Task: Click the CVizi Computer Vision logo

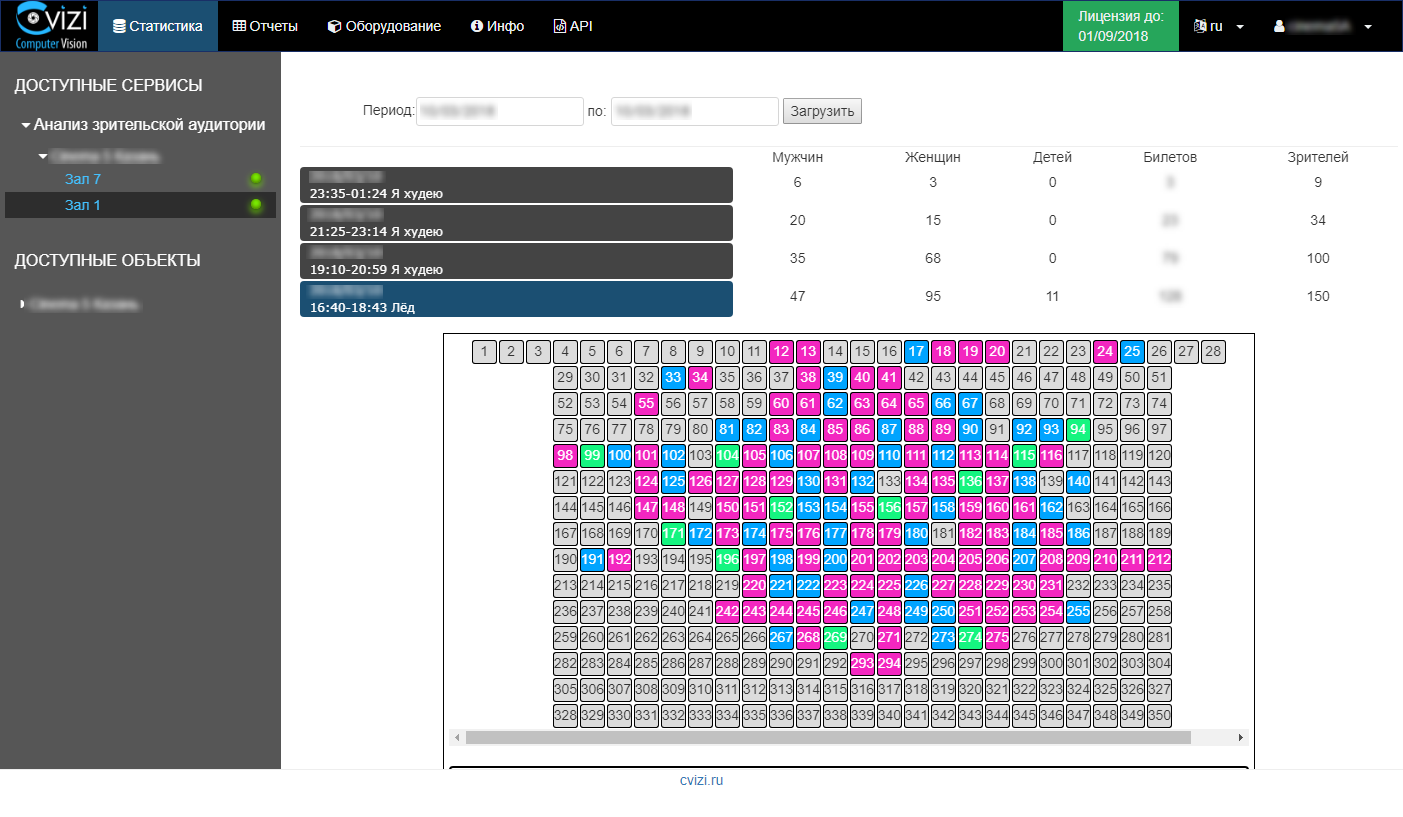Action: point(51,26)
